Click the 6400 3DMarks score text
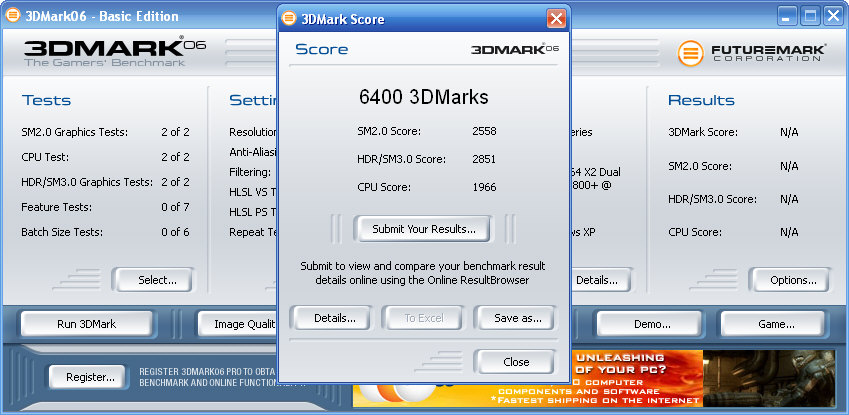Viewport: 849px width, 415px height. pyautogui.click(x=423, y=97)
